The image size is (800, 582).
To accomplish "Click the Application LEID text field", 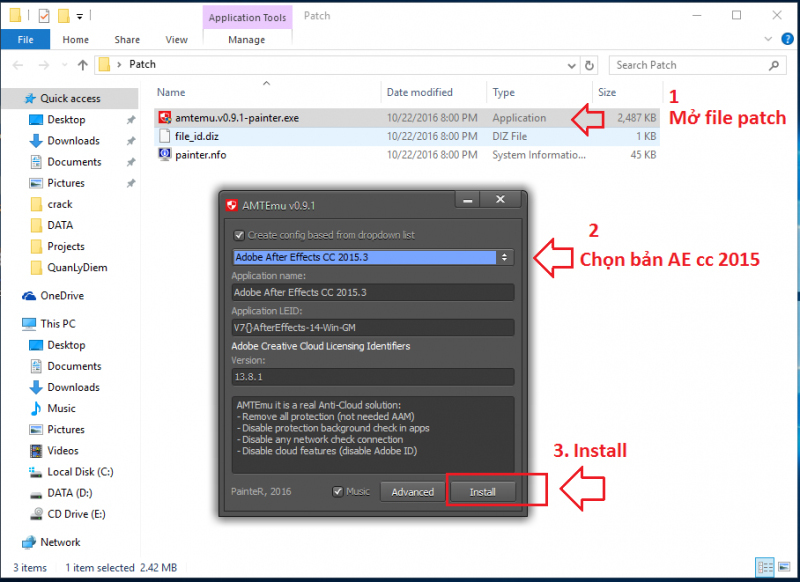I will click(372, 327).
